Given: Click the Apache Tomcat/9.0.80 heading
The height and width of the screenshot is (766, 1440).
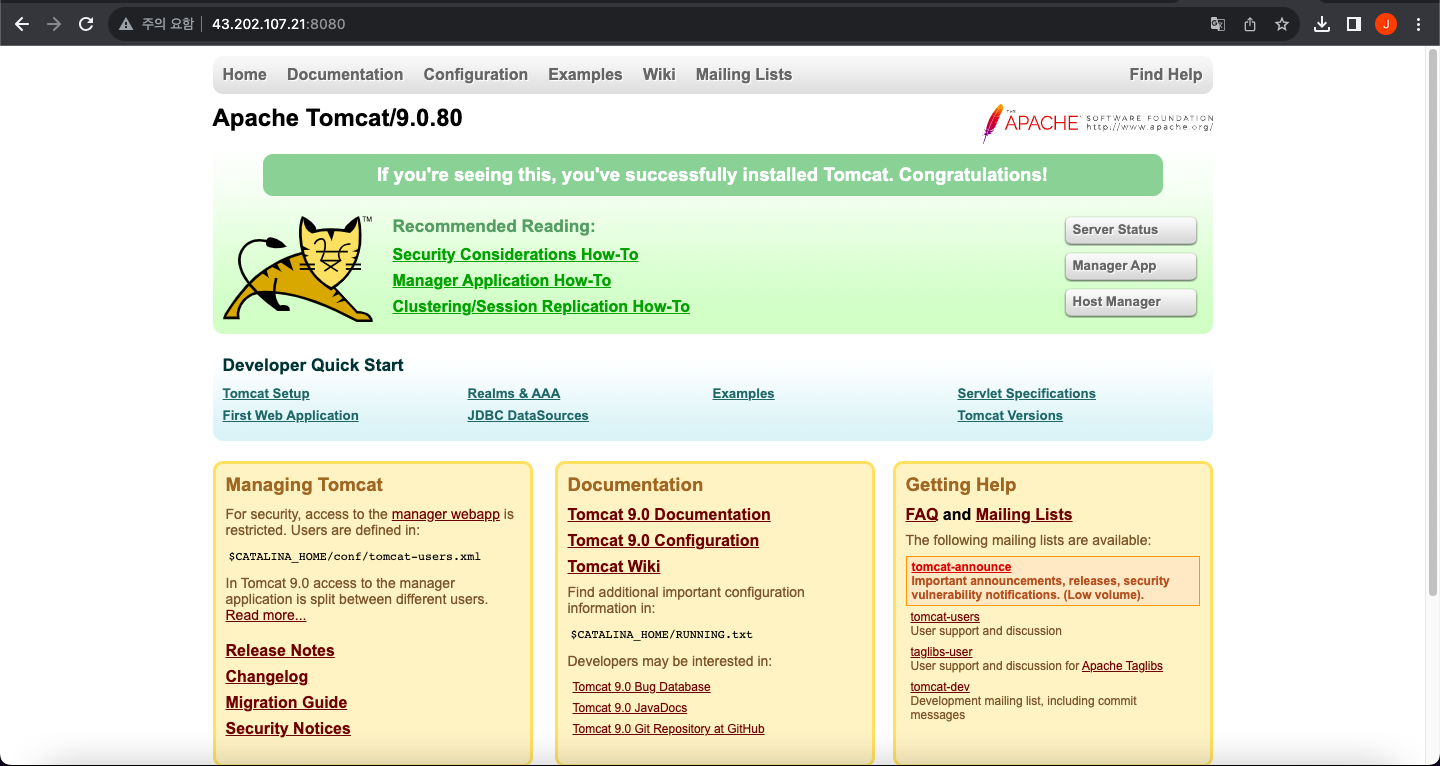Looking at the screenshot, I should point(338,118).
